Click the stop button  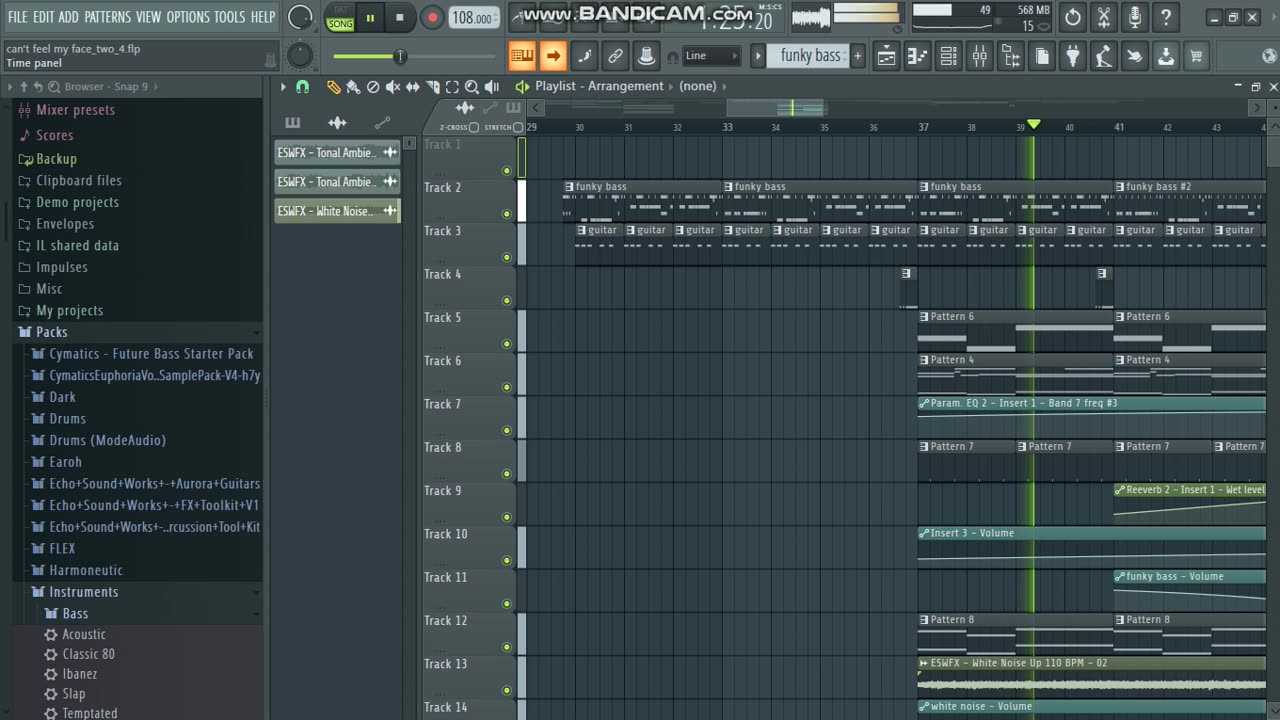click(400, 17)
